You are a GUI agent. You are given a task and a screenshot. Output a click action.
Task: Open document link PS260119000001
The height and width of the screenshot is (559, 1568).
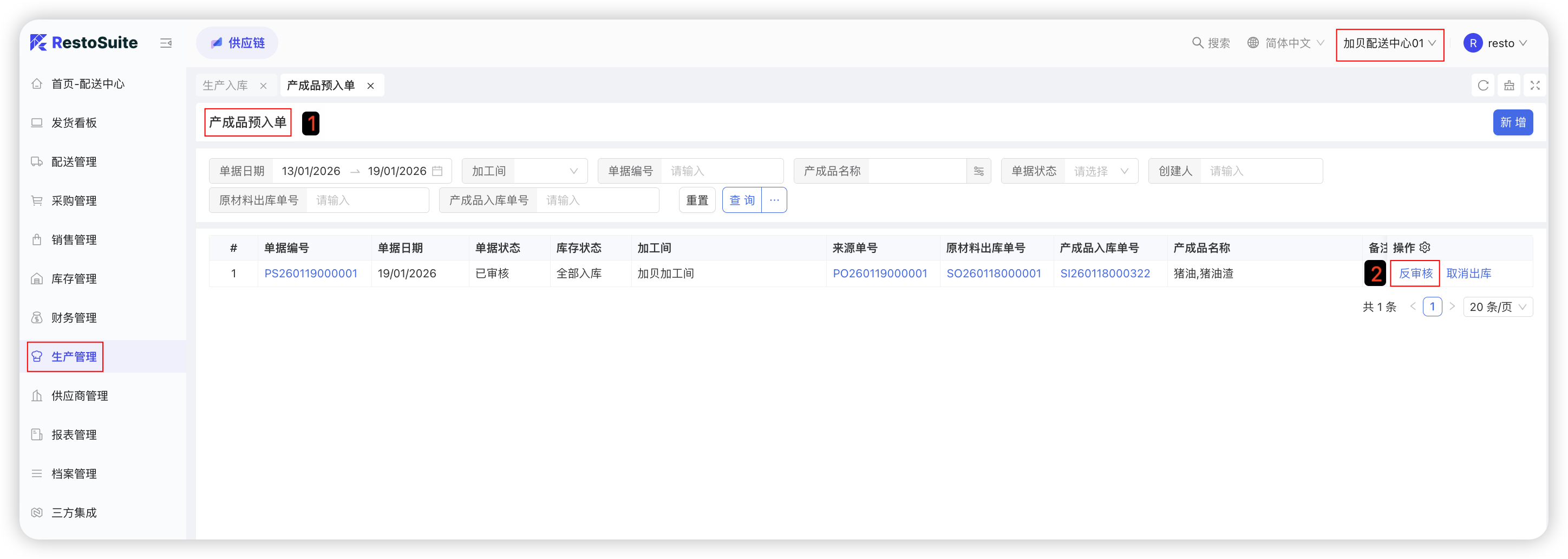[310, 274]
